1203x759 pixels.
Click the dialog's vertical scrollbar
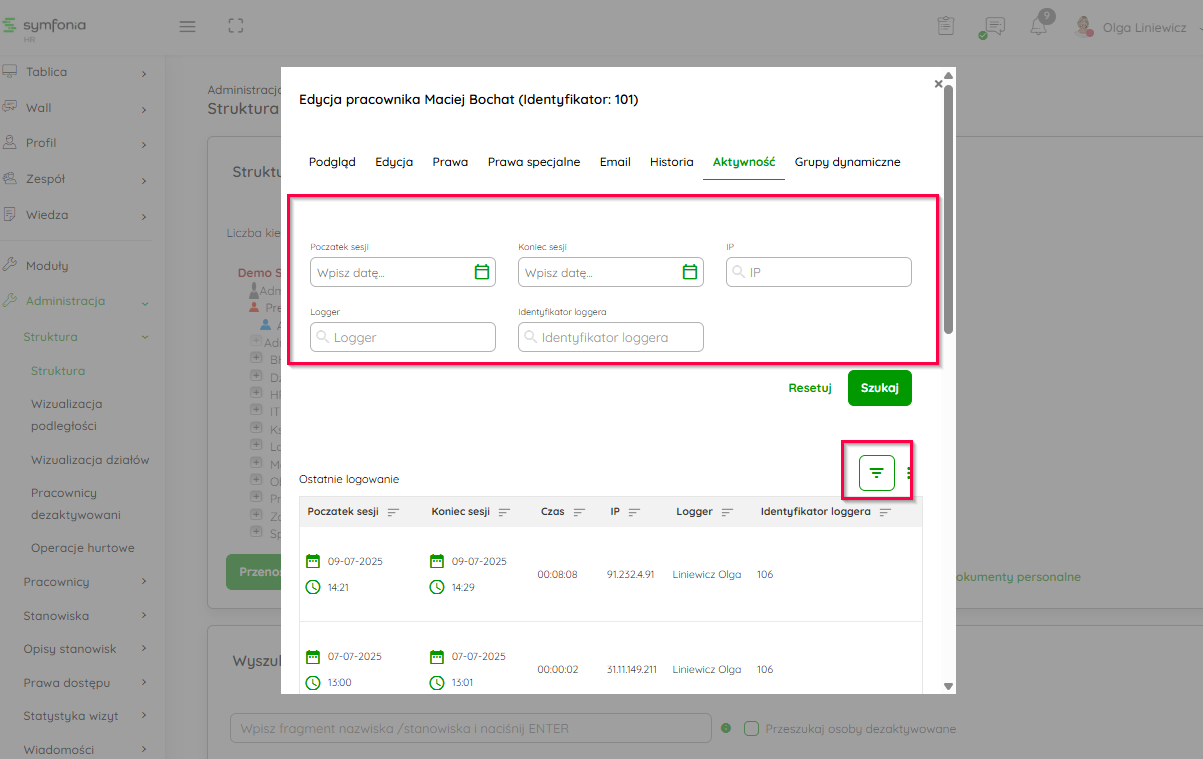pos(948,210)
